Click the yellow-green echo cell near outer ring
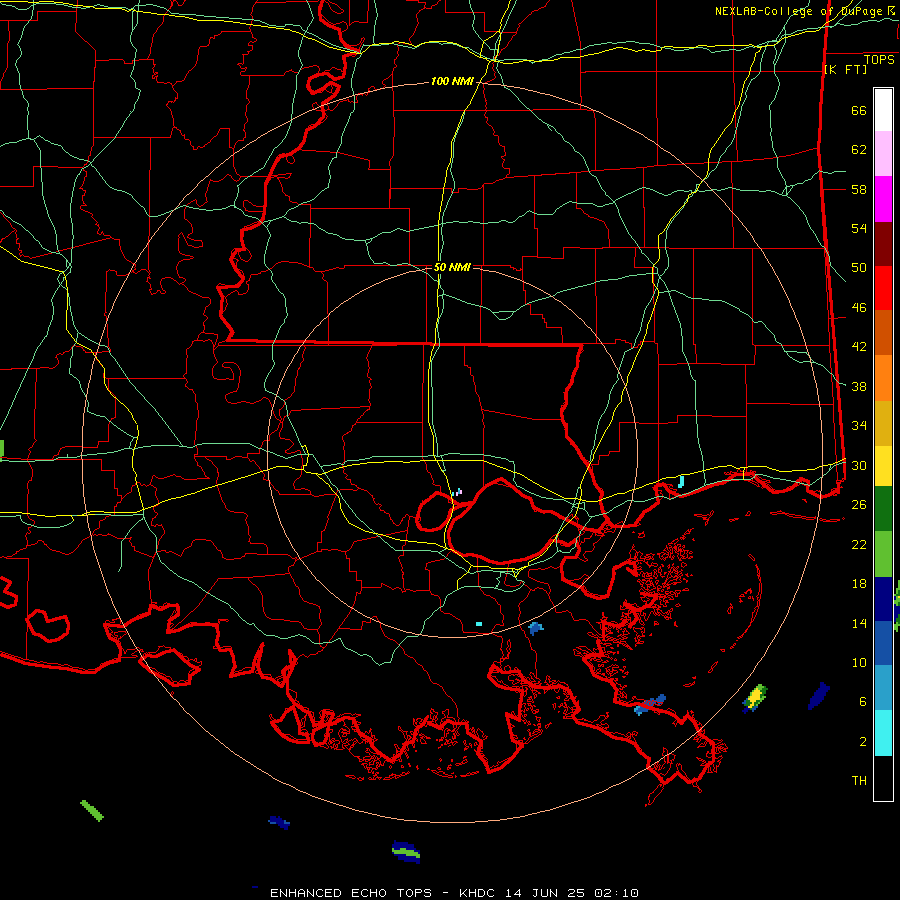The width and height of the screenshot is (900, 900). [755, 698]
